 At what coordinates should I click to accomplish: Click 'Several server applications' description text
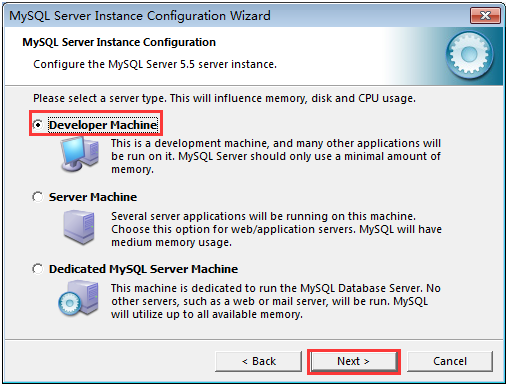[x=276, y=229]
